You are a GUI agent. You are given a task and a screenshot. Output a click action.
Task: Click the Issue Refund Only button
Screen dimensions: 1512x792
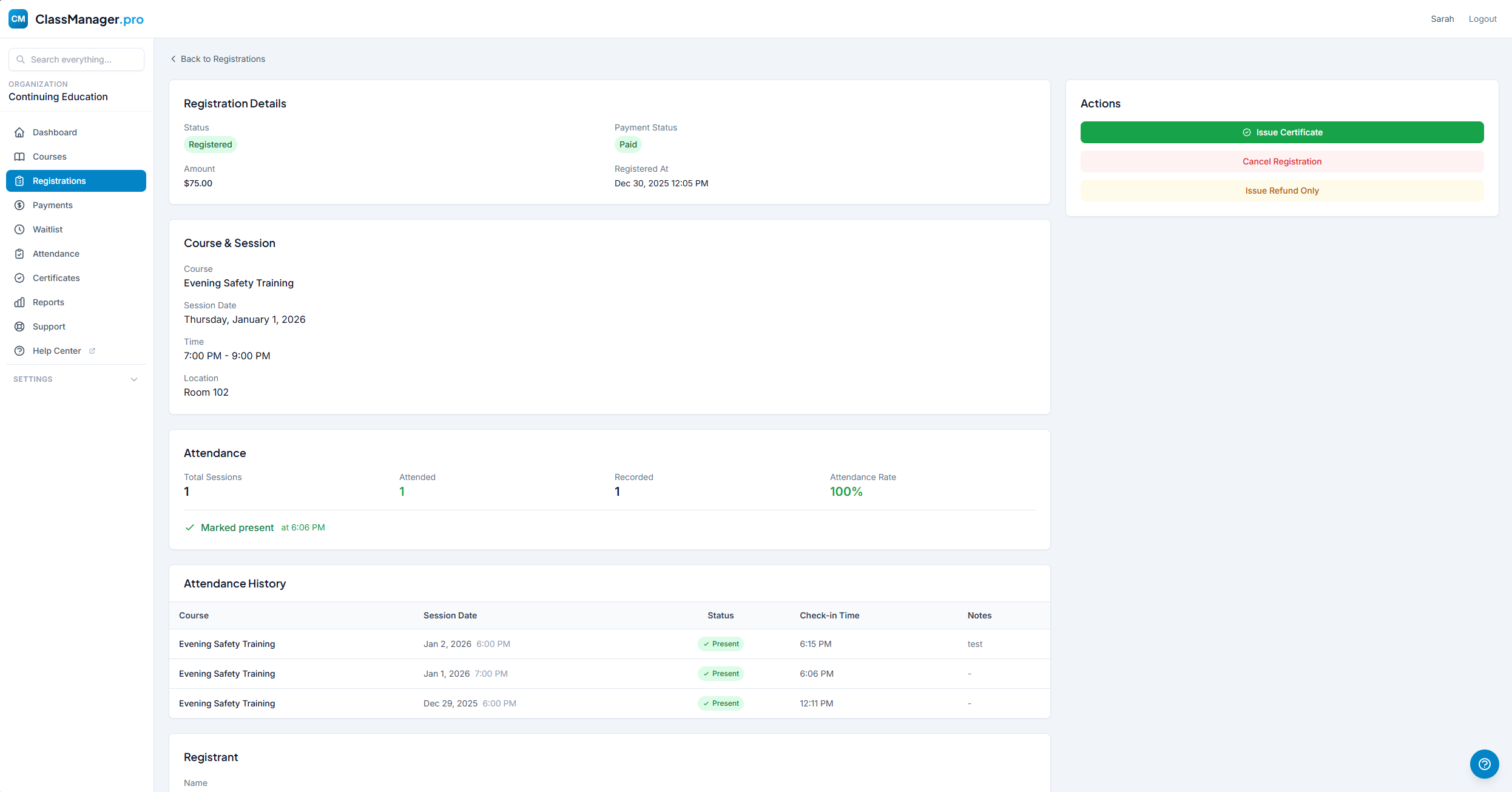tap(1281, 191)
